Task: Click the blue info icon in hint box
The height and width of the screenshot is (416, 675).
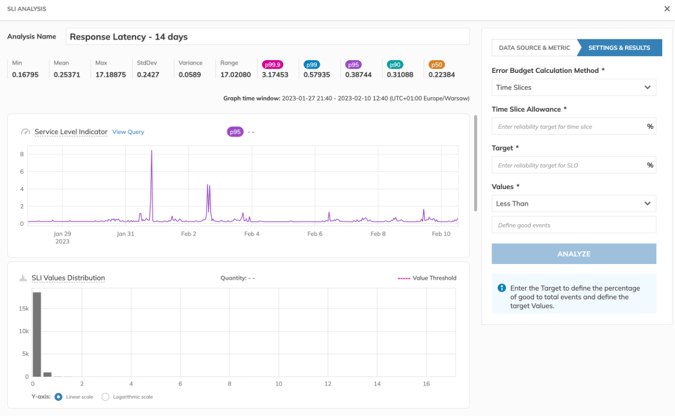Action: [x=502, y=288]
